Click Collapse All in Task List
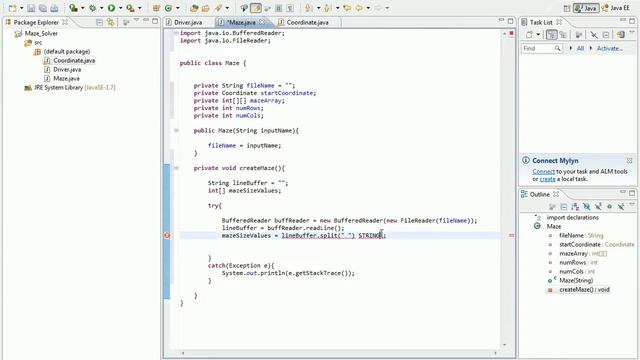640x360 pixels. (606, 35)
